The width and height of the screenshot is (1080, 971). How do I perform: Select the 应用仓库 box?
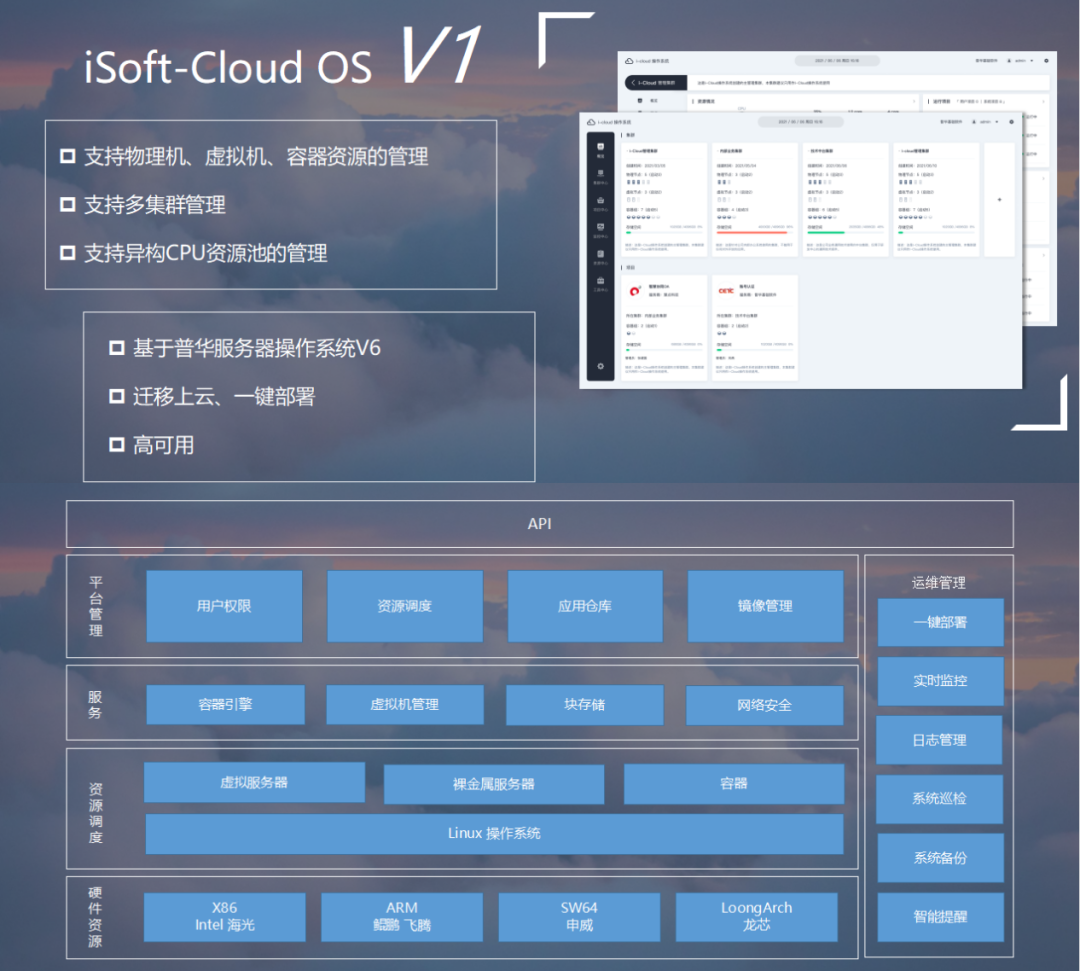pos(585,606)
